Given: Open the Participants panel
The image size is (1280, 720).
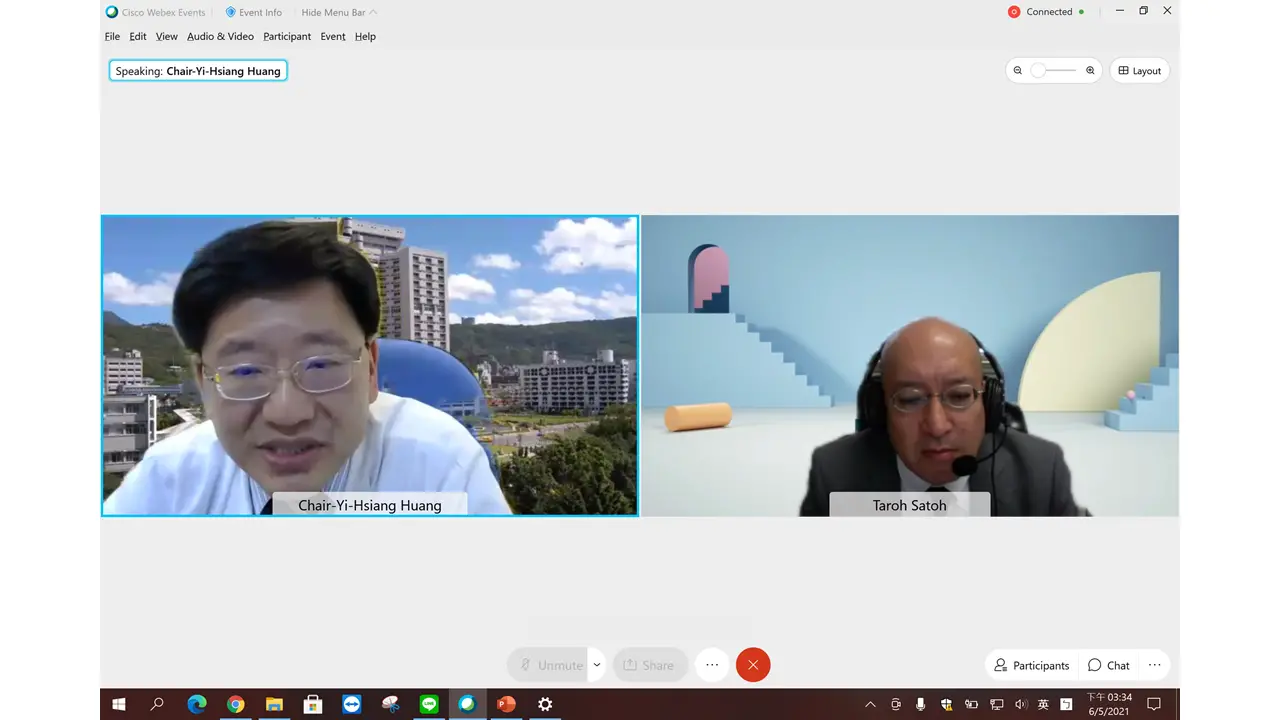Looking at the screenshot, I should point(1031,665).
